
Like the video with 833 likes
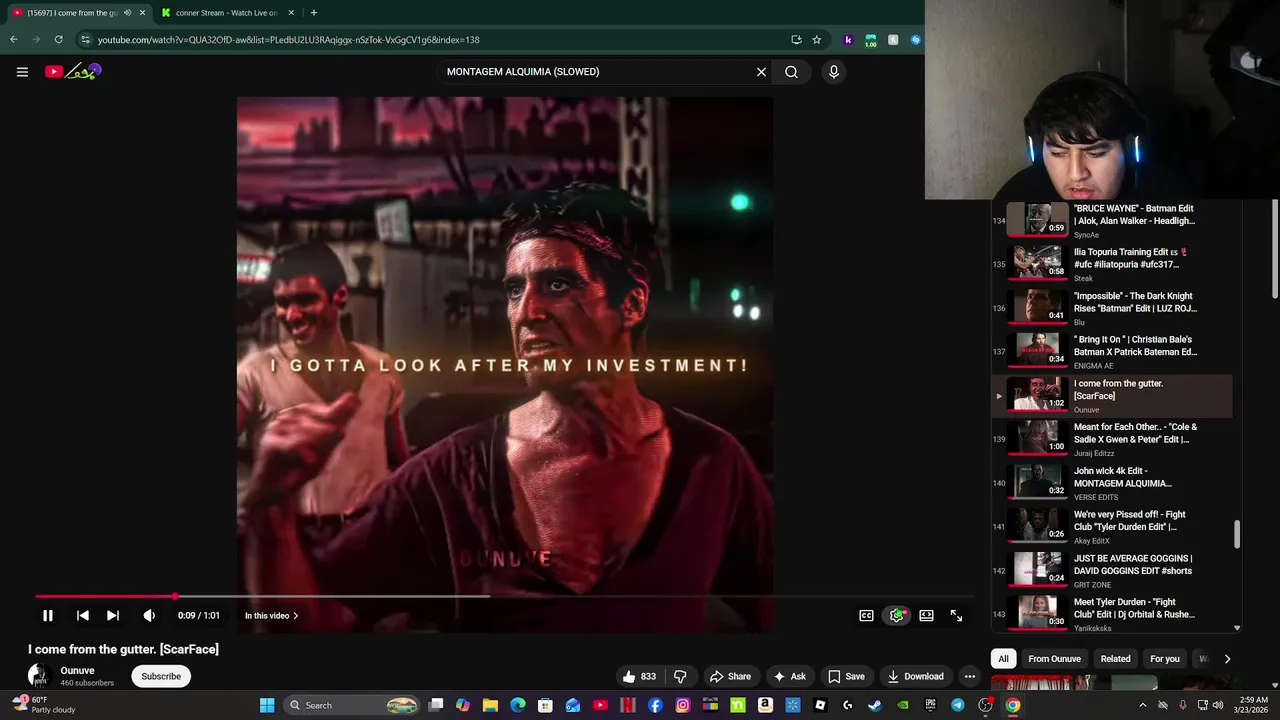click(x=639, y=677)
